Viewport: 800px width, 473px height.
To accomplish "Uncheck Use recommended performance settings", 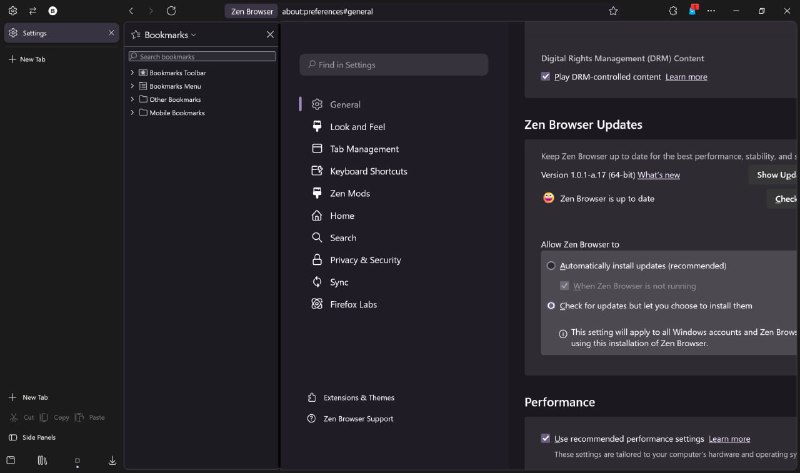I will pos(546,438).
